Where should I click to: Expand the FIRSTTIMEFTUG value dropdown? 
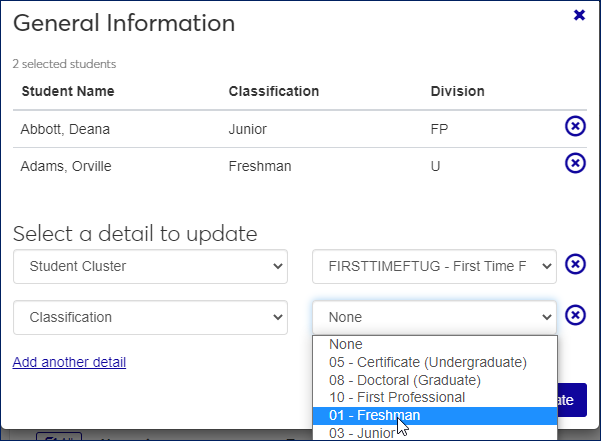coord(434,266)
